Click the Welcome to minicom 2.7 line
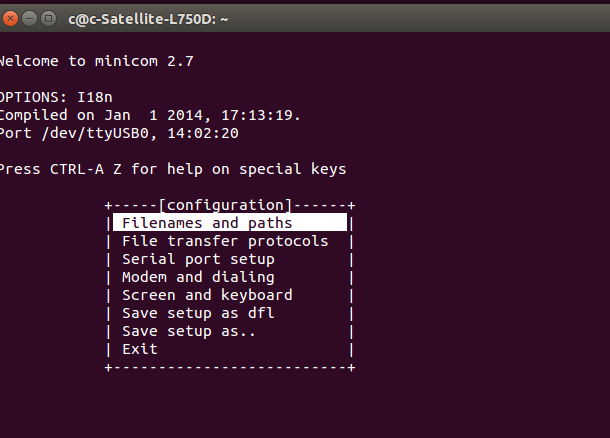Image resolution: width=610 pixels, height=438 pixels. point(96,61)
